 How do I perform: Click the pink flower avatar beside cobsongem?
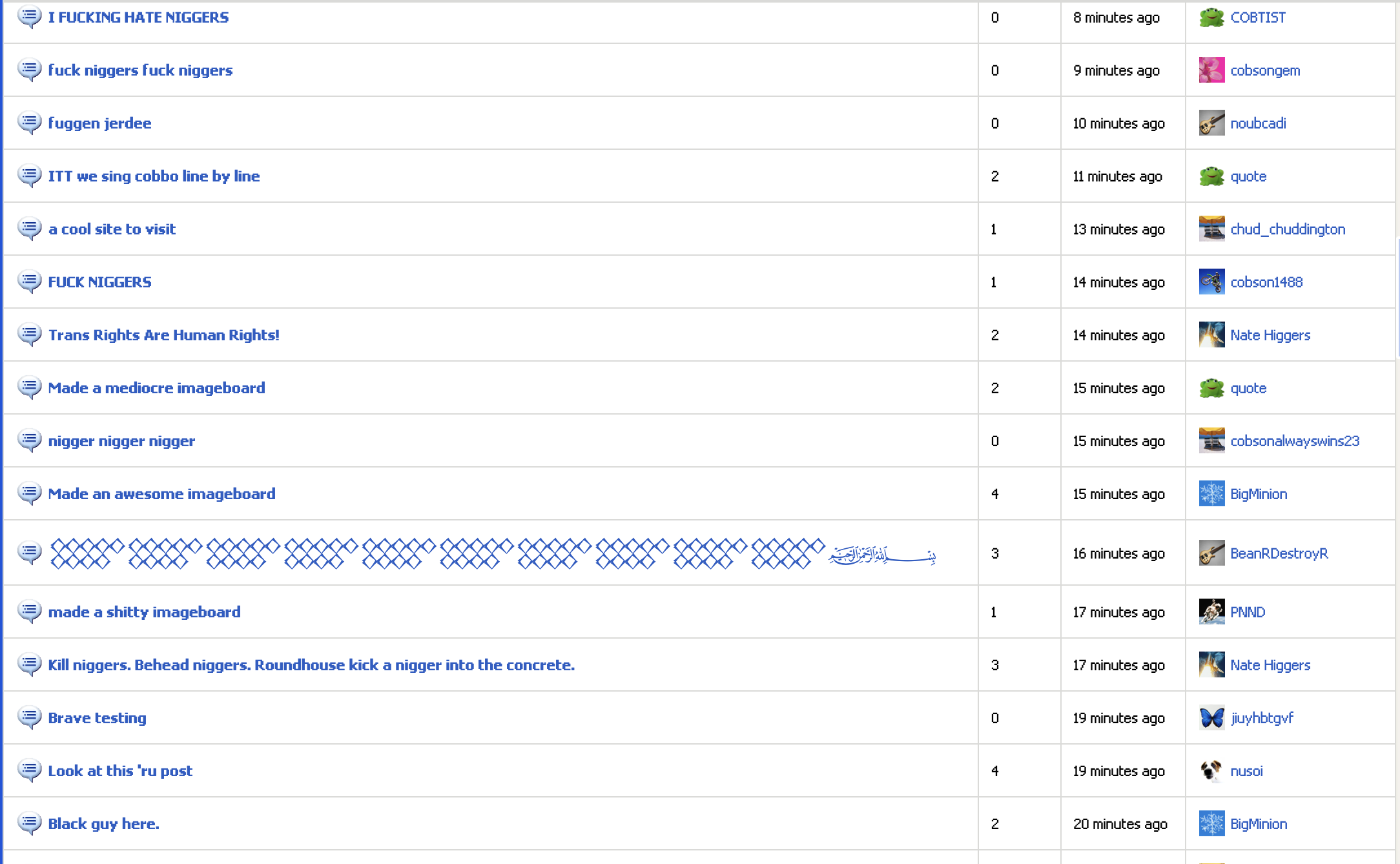click(x=1211, y=70)
